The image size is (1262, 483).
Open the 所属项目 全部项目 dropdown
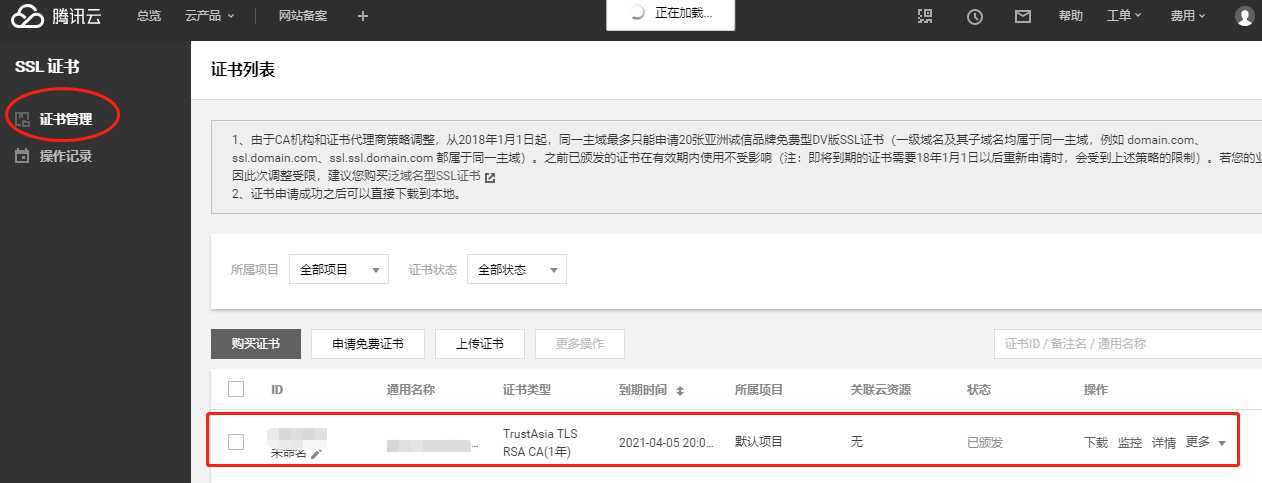(x=339, y=270)
